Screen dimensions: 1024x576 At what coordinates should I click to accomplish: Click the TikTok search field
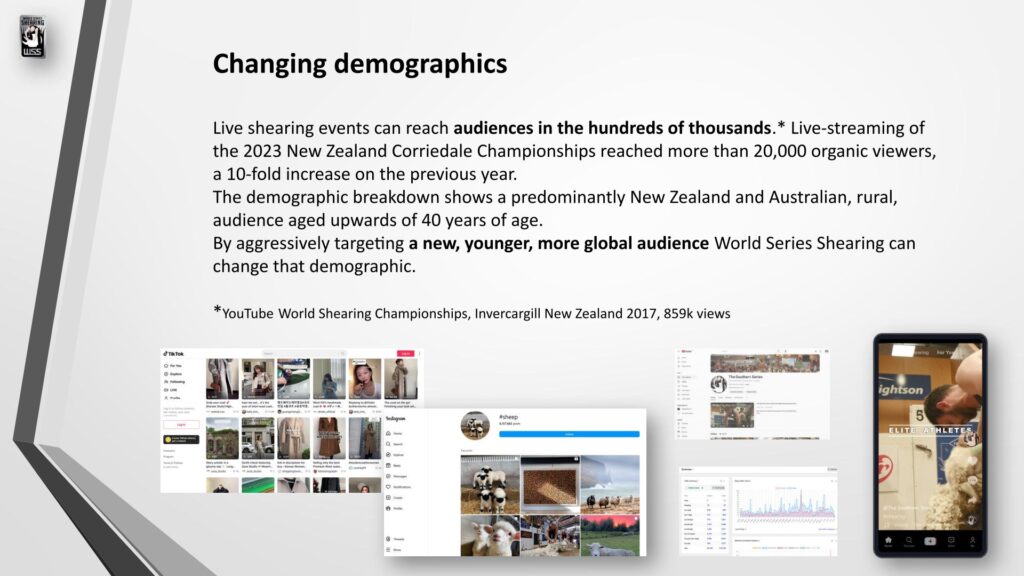(305, 353)
